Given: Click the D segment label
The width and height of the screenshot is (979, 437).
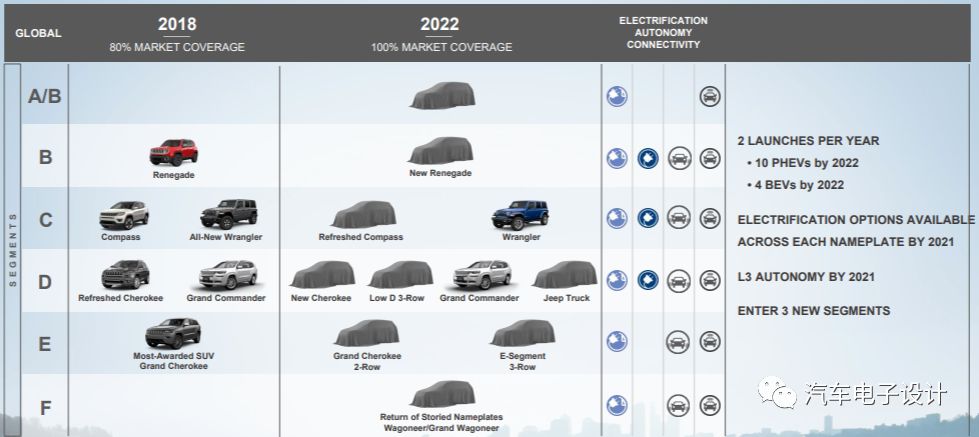Looking at the screenshot, I should point(45,282).
